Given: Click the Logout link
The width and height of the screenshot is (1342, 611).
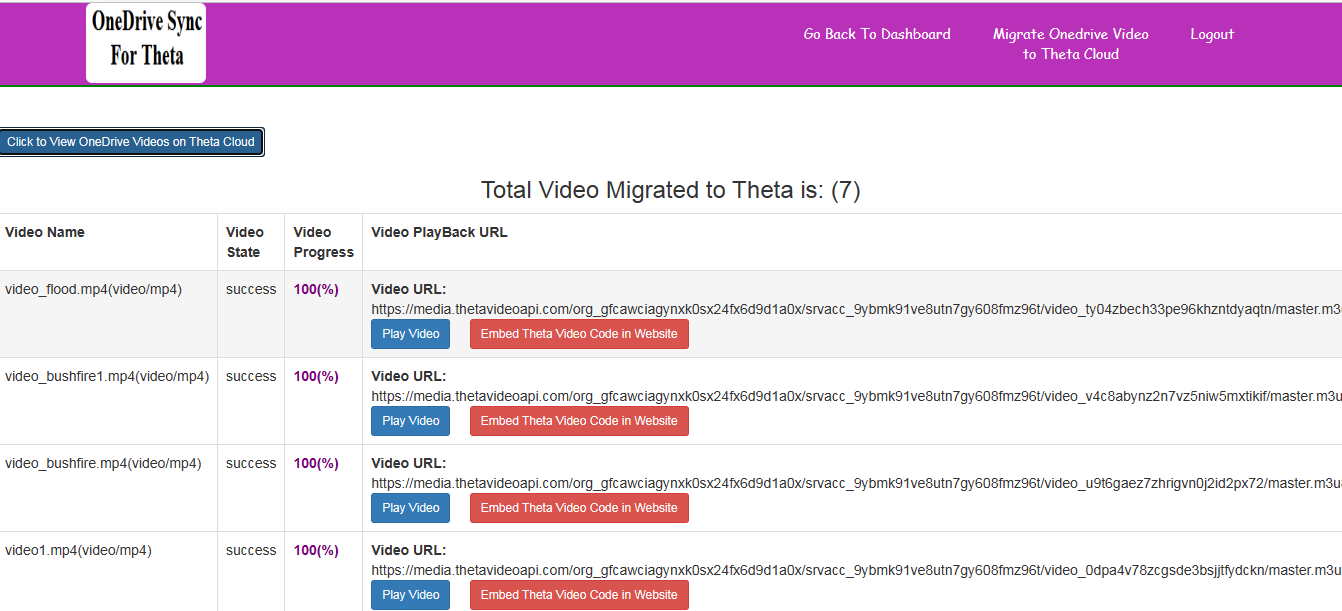Looking at the screenshot, I should [1212, 34].
